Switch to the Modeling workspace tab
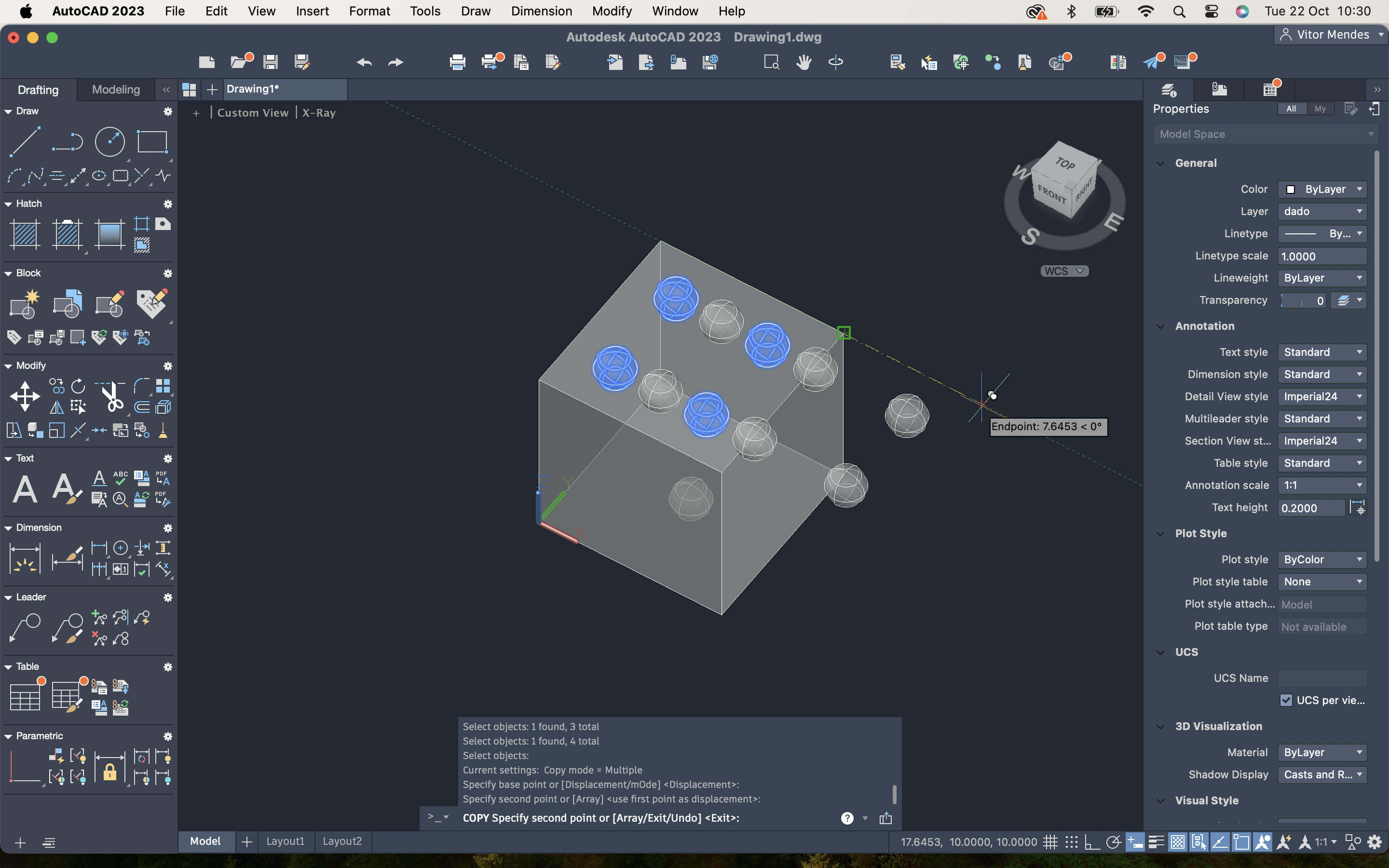Screen dimensions: 1389x868 click(x=116, y=90)
